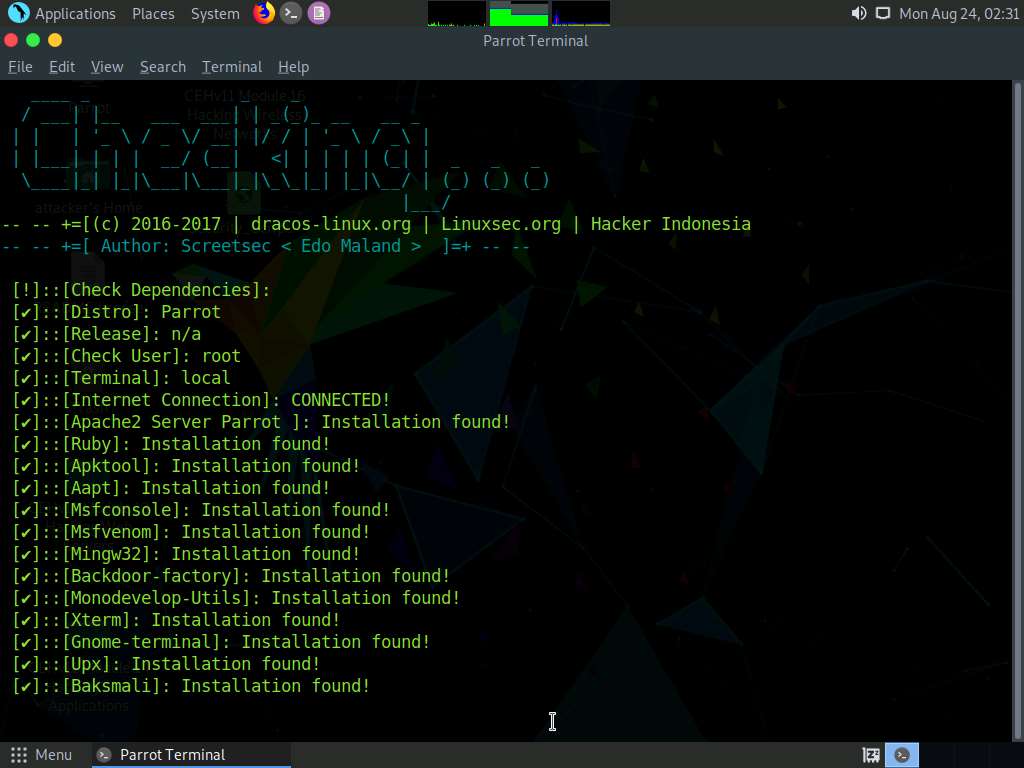This screenshot has height=768, width=1024.
Task: Open the Terminal menu
Action: click(x=232, y=67)
